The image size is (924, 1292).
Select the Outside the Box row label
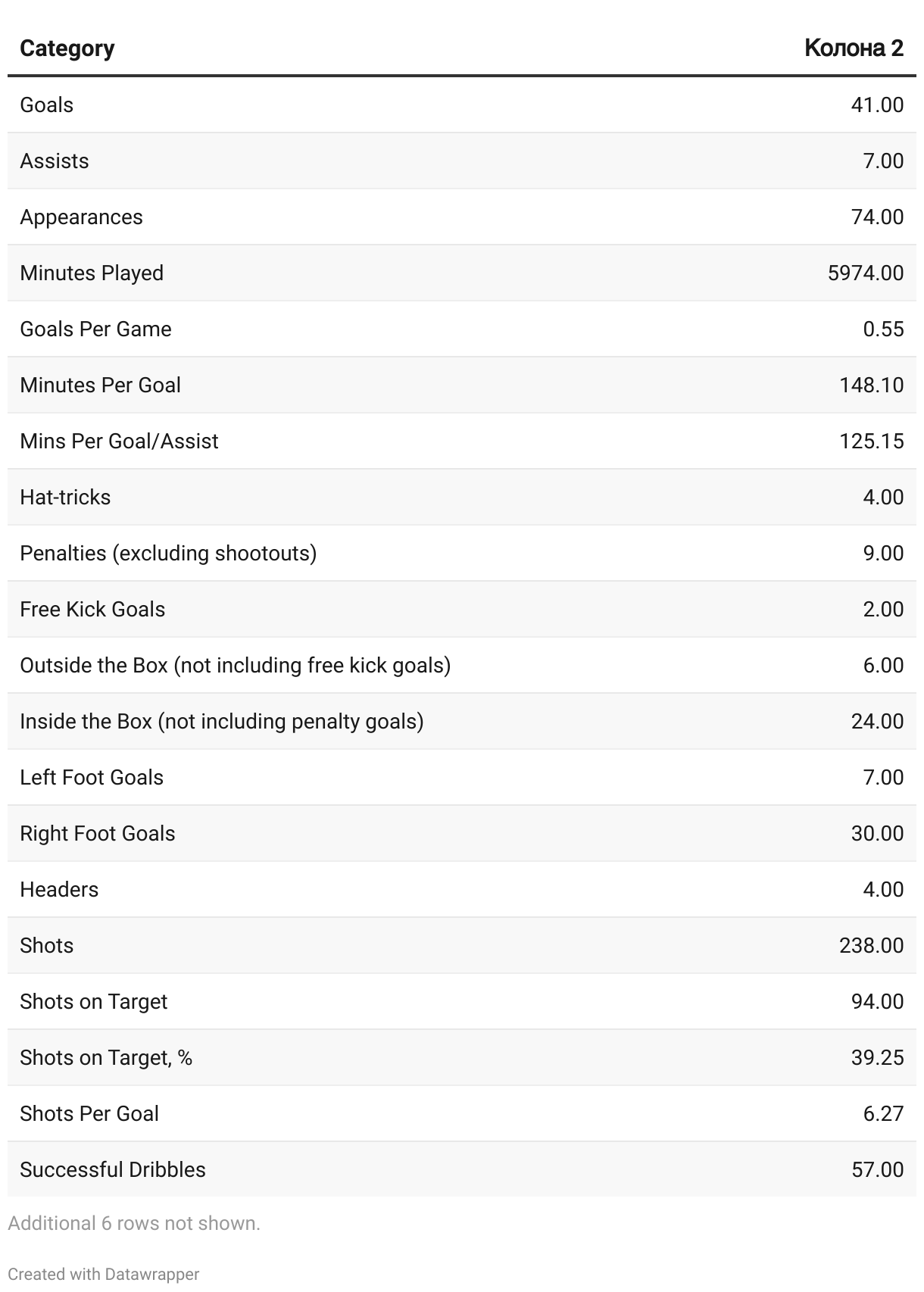click(235, 665)
